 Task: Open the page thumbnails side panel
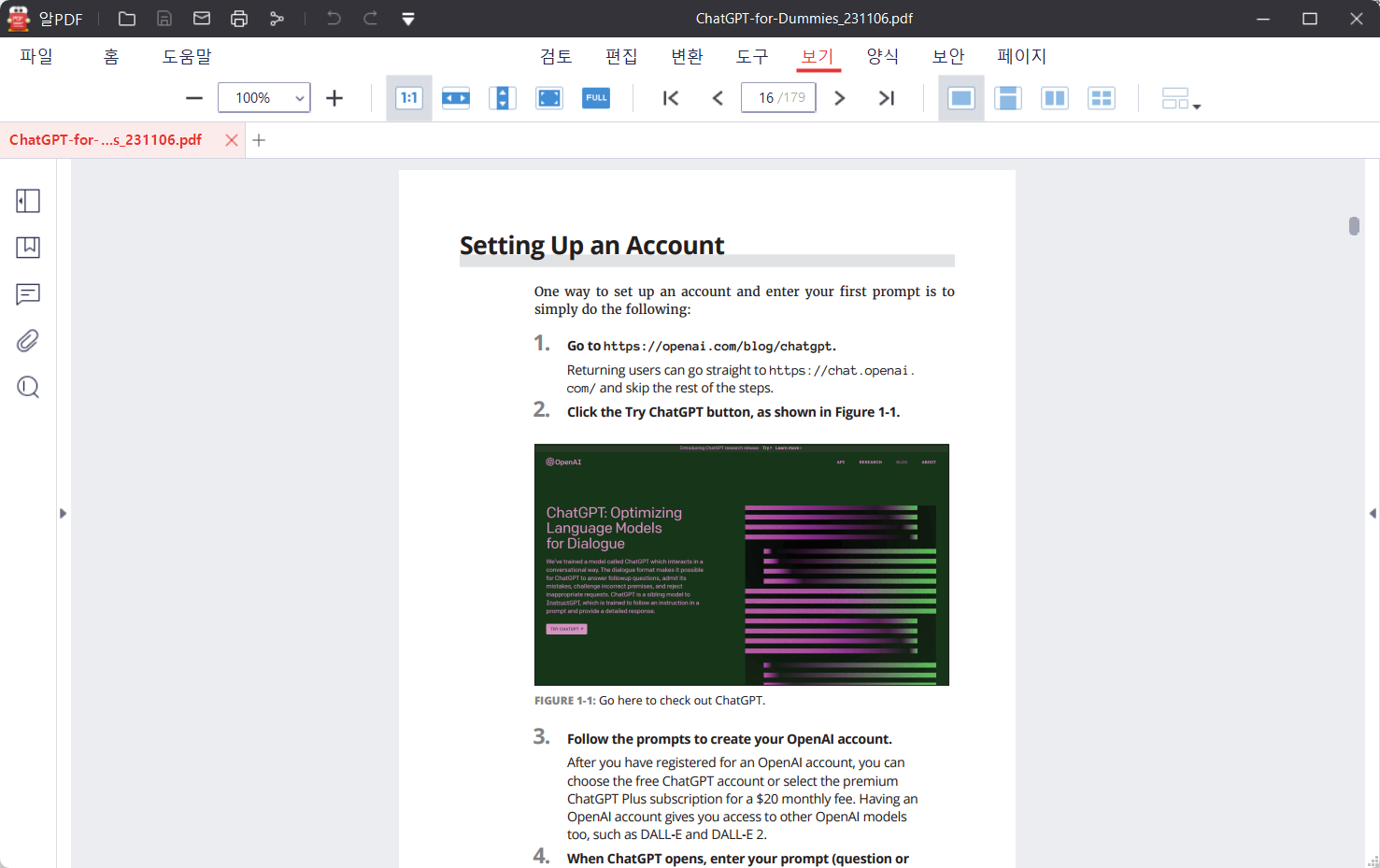[x=28, y=201]
